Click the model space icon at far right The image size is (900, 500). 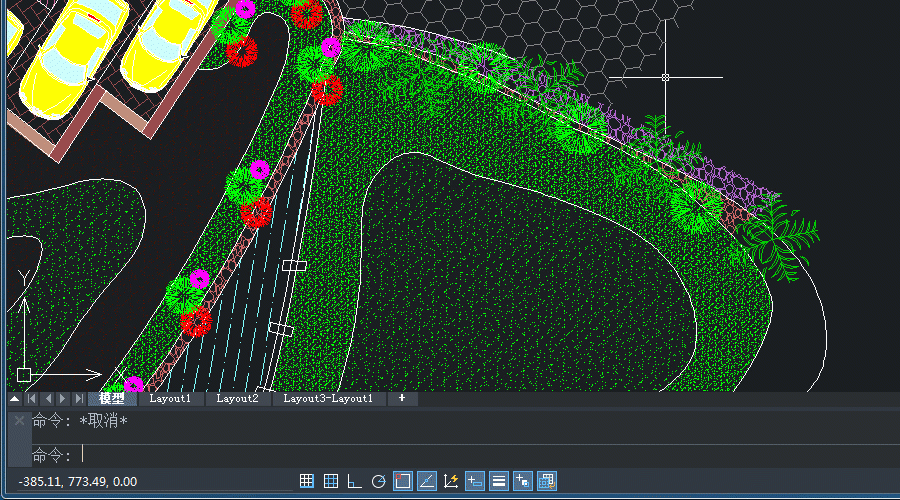point(547,481)
